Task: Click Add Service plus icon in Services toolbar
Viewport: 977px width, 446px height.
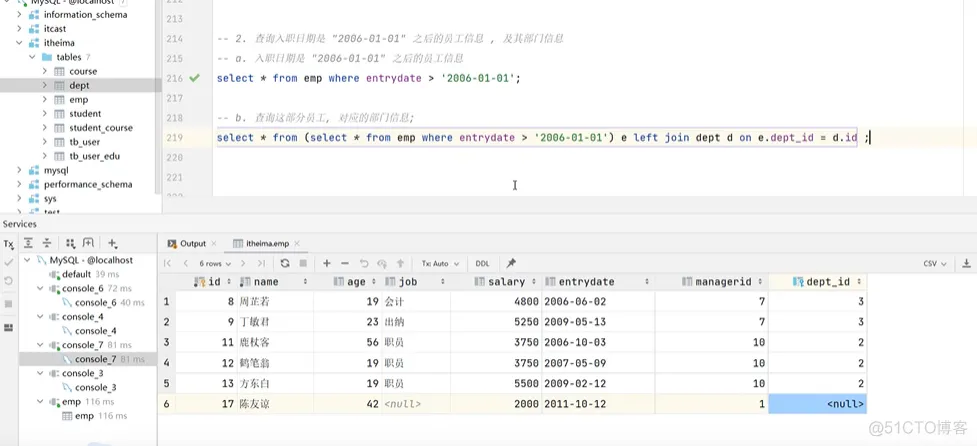Action: (x=112, y=244)
